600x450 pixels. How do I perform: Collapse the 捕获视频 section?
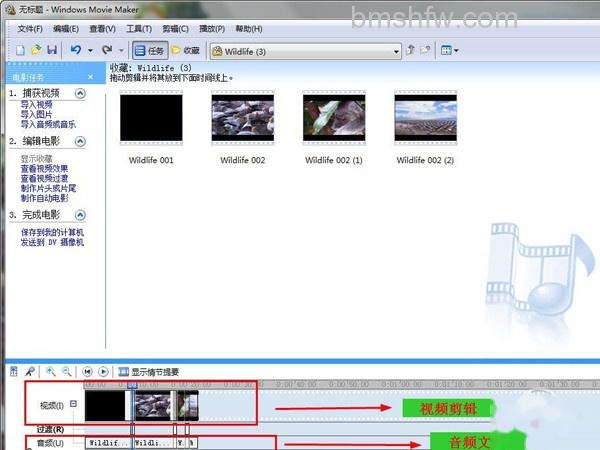tap(80, 93)
